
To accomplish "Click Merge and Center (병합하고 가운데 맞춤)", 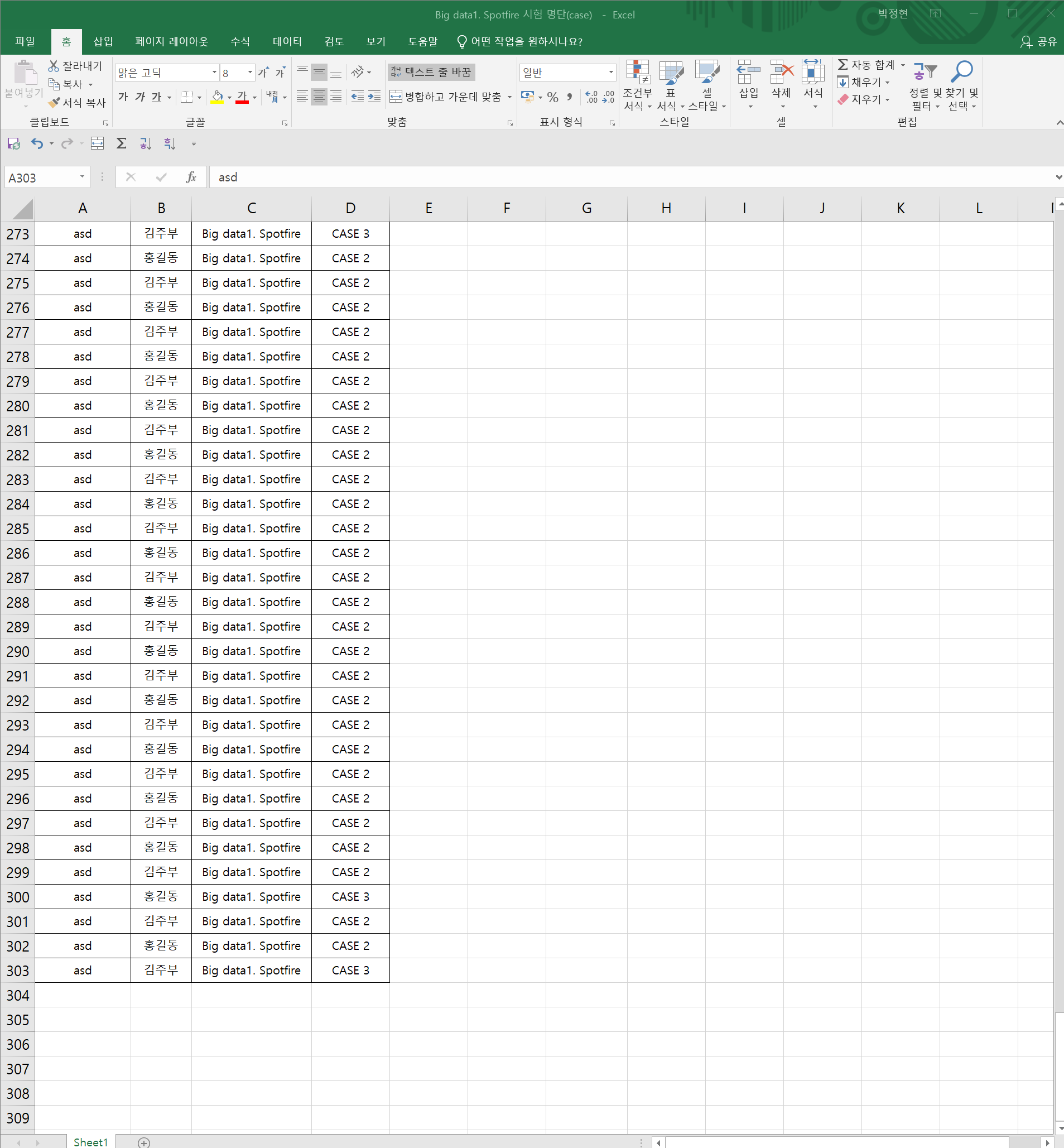I will (446, 97).
